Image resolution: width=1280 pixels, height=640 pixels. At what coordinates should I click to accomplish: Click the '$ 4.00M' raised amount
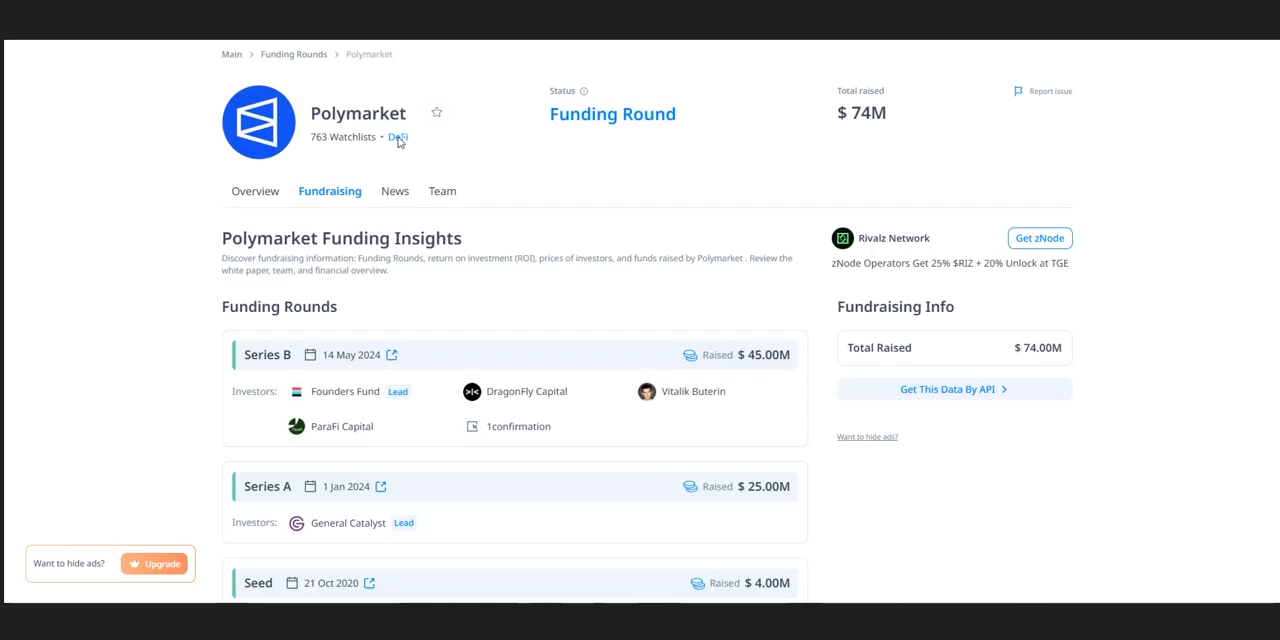(x=767, y=583)
